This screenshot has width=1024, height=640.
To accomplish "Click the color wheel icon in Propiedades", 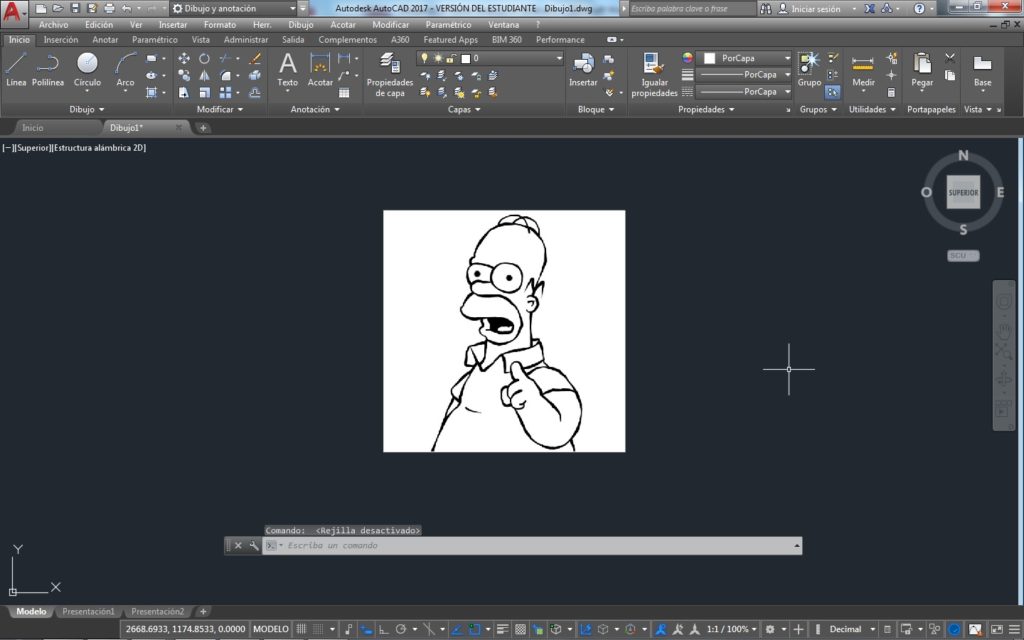I will 687,58.
